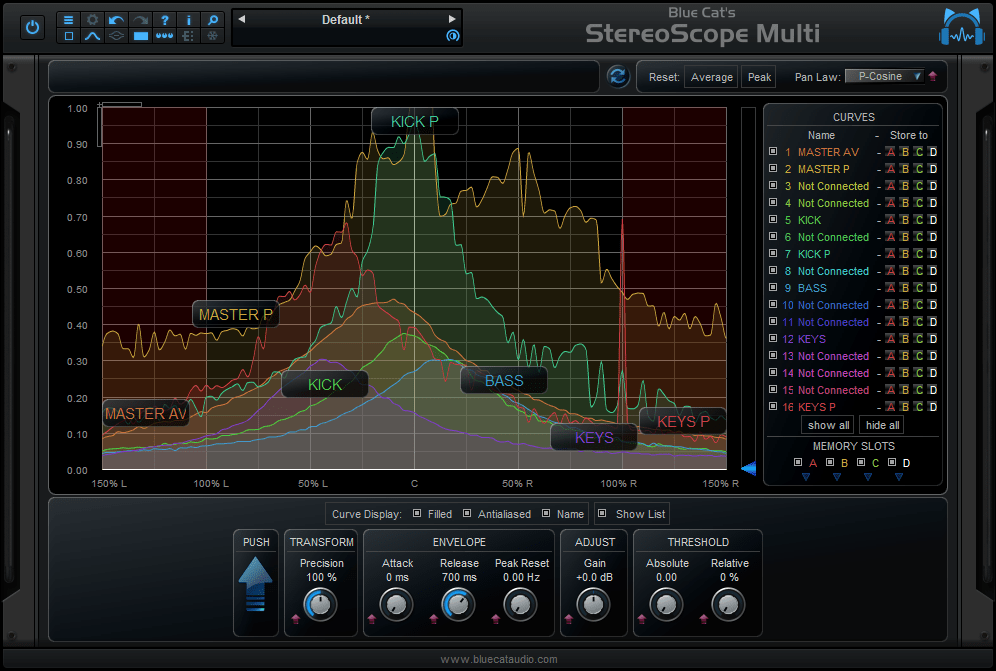Expand memory slot A dropdown arrow
Image resolution: width=996 pixels, height=671 pixels.
tap(806, 477)
